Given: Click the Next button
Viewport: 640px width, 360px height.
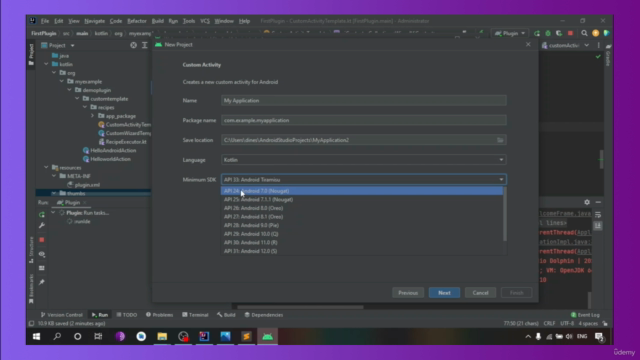Looking at the screenshot, I should [x=444, y=293].
